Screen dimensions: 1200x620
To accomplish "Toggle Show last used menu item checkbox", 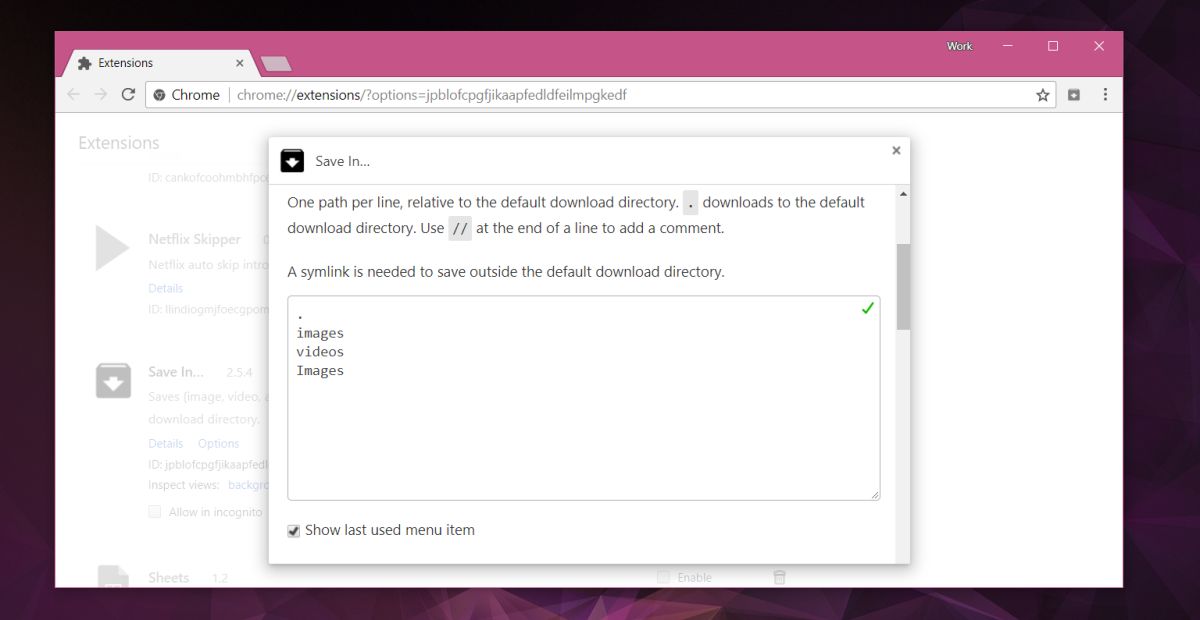I will 293,531.
